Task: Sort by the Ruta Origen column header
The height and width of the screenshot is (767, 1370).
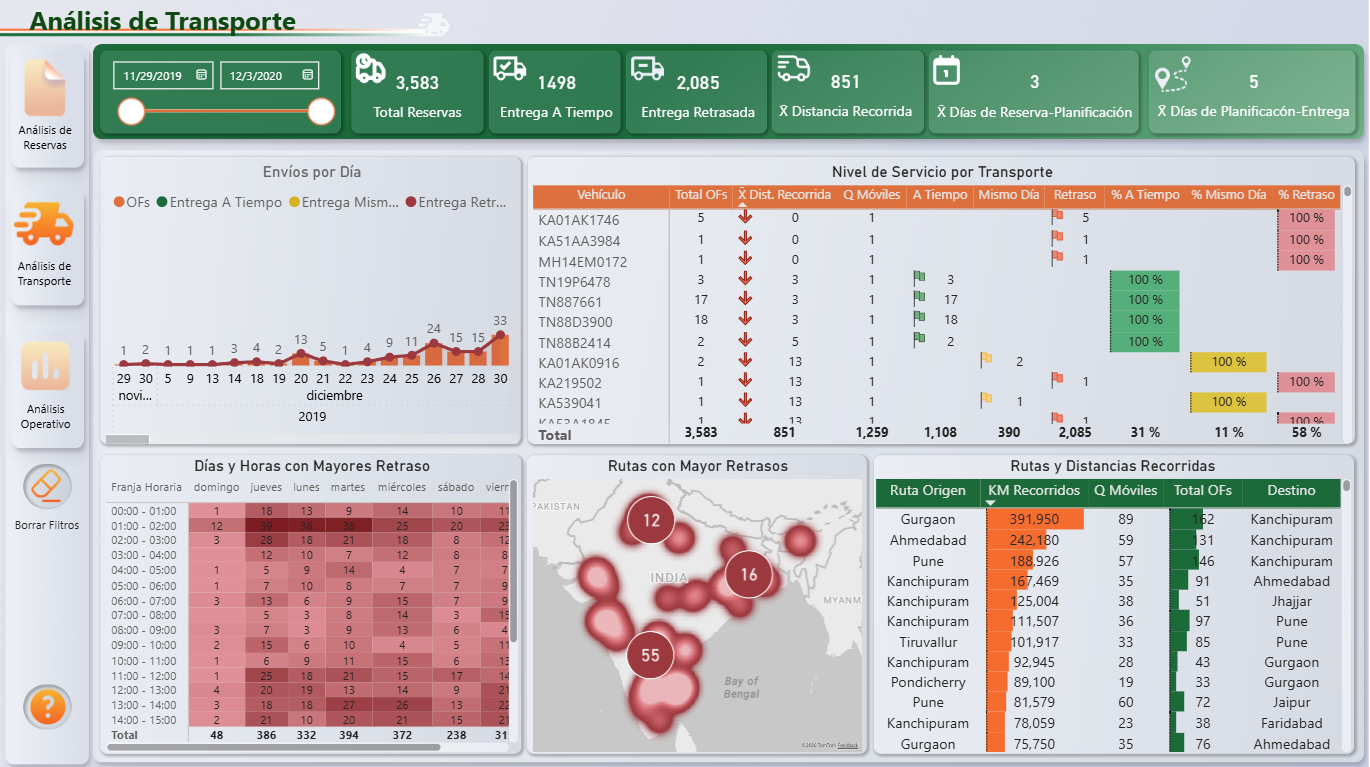Action: [929, 491]
